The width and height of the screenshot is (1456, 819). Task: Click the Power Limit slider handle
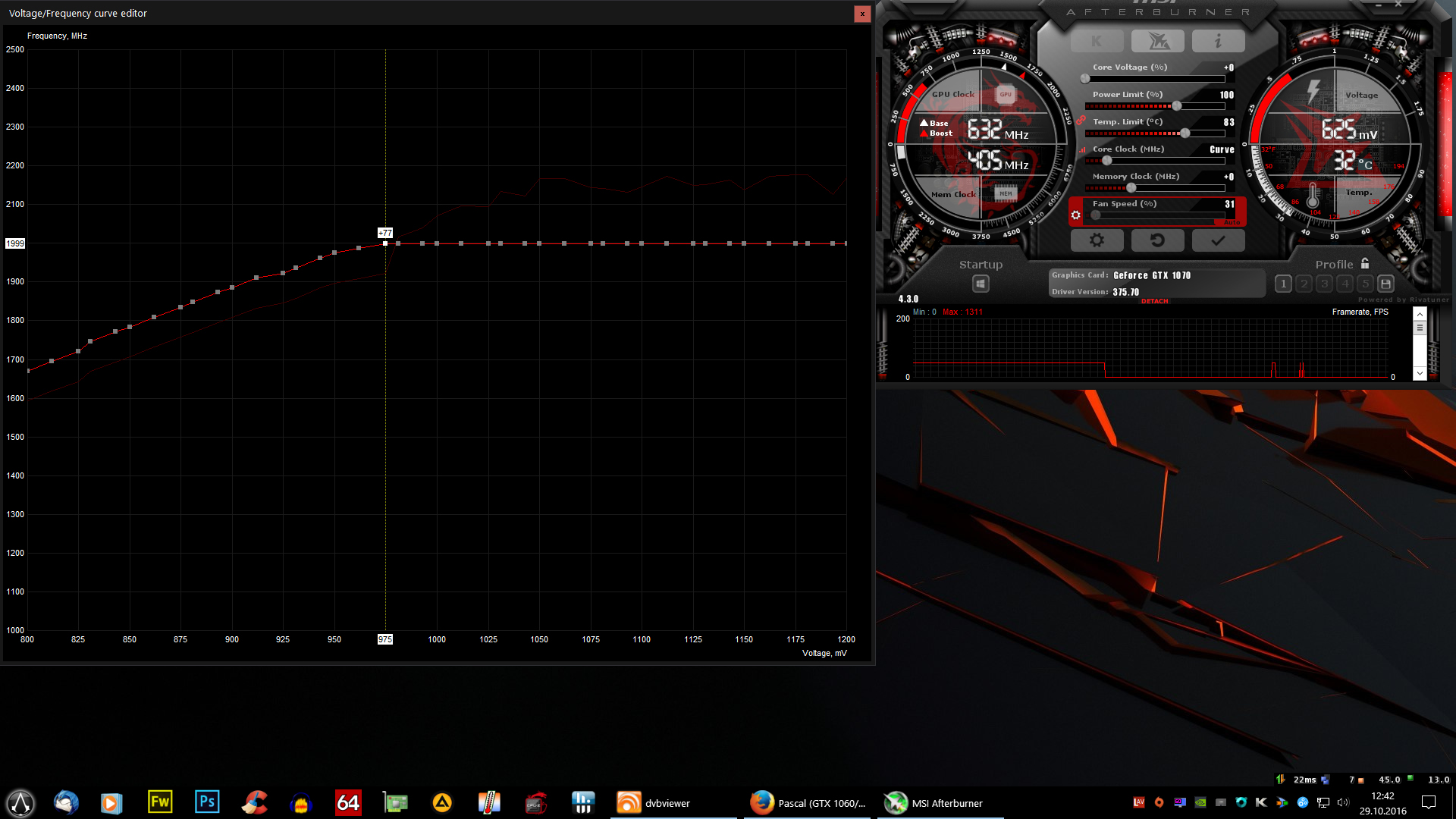click(x=1177, y=106)
